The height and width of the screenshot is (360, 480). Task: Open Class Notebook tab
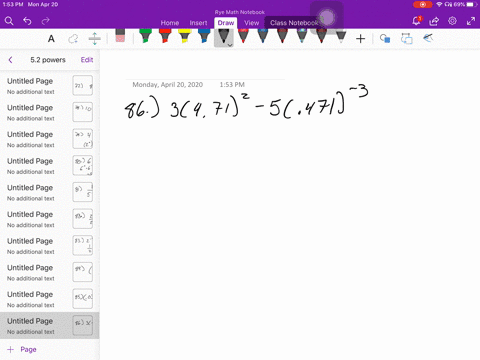coord(294,23)
